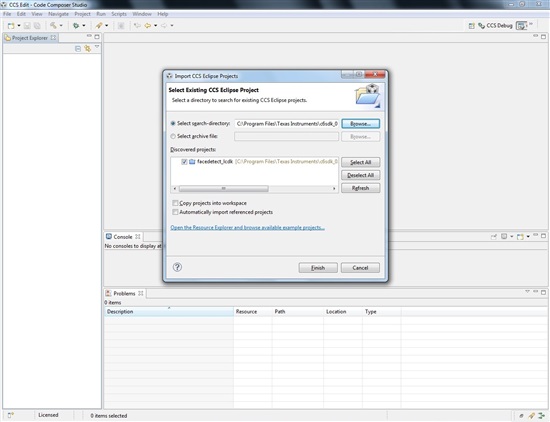The image size is (550, 422).
Task: Choose the Select archive file radio button
Action: [x=173, y=136]
